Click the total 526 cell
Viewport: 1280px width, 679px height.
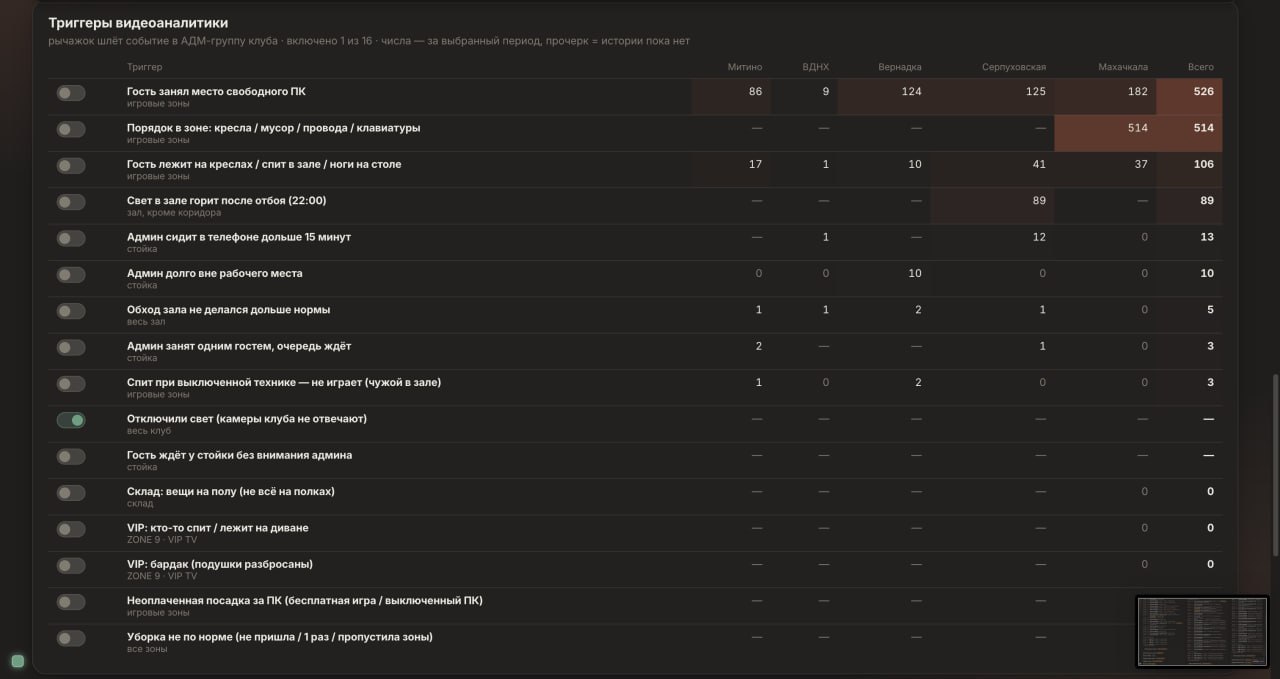pyautogui.click(x=1189, y=97)
